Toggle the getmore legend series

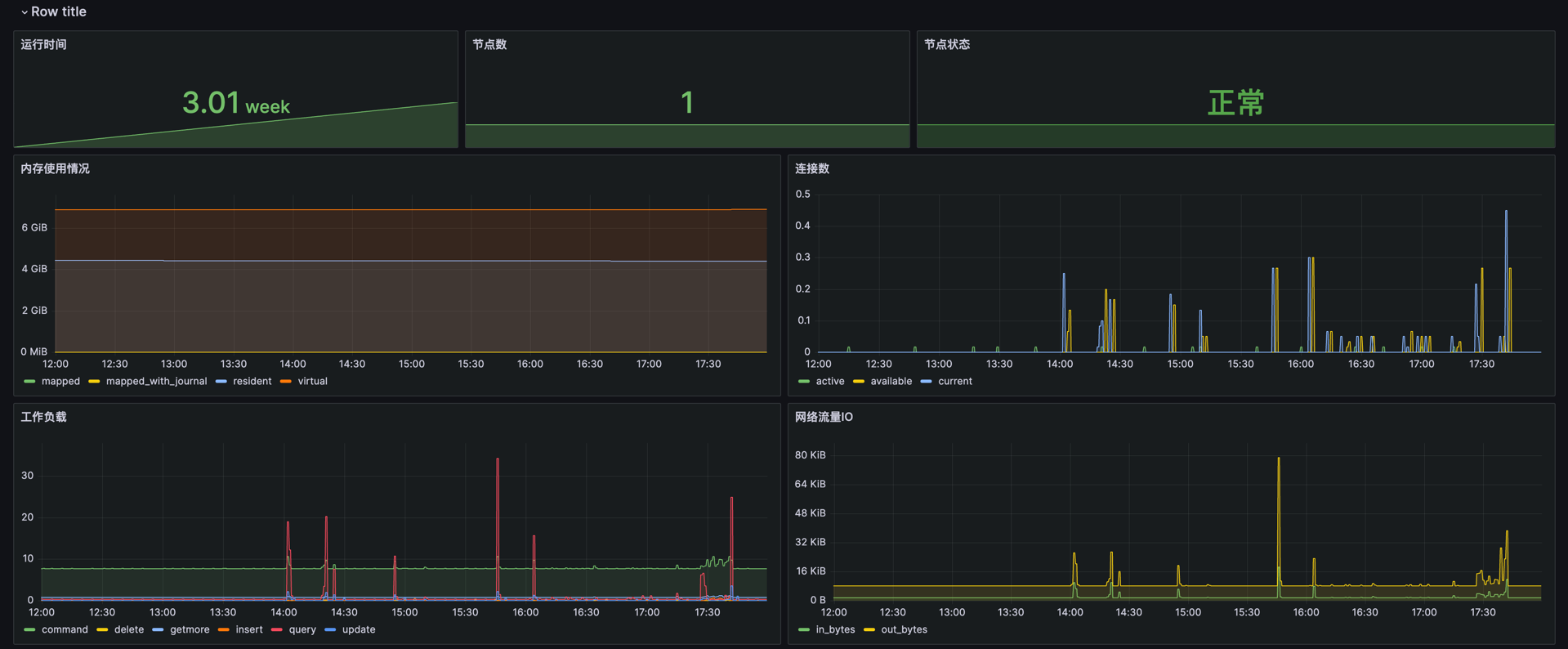(190, 629)
